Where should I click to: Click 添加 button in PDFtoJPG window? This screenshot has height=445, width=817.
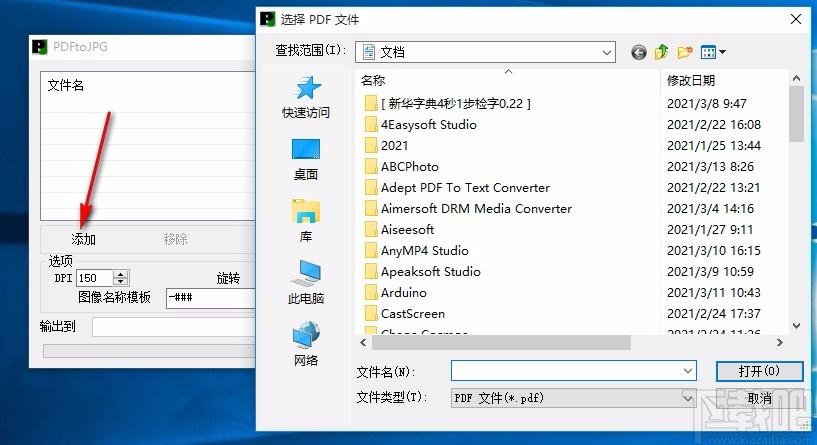[x=83, y=239]
